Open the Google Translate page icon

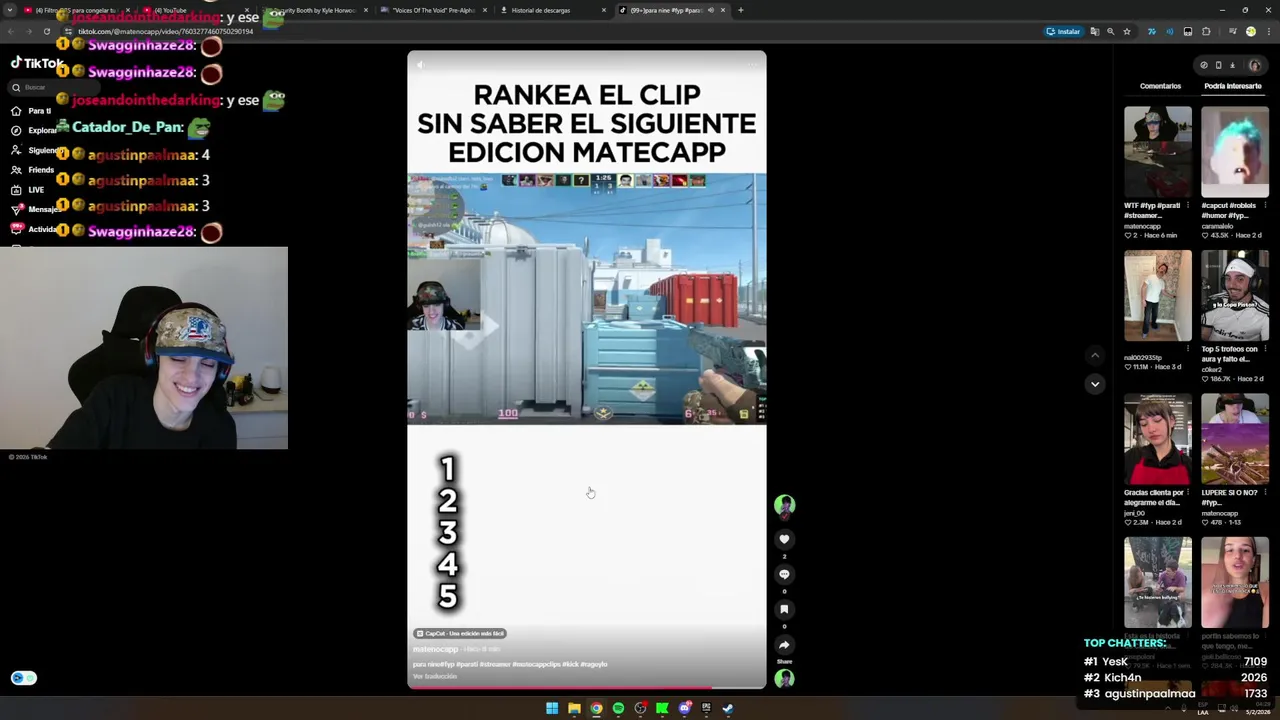(x=1094, y=31)
